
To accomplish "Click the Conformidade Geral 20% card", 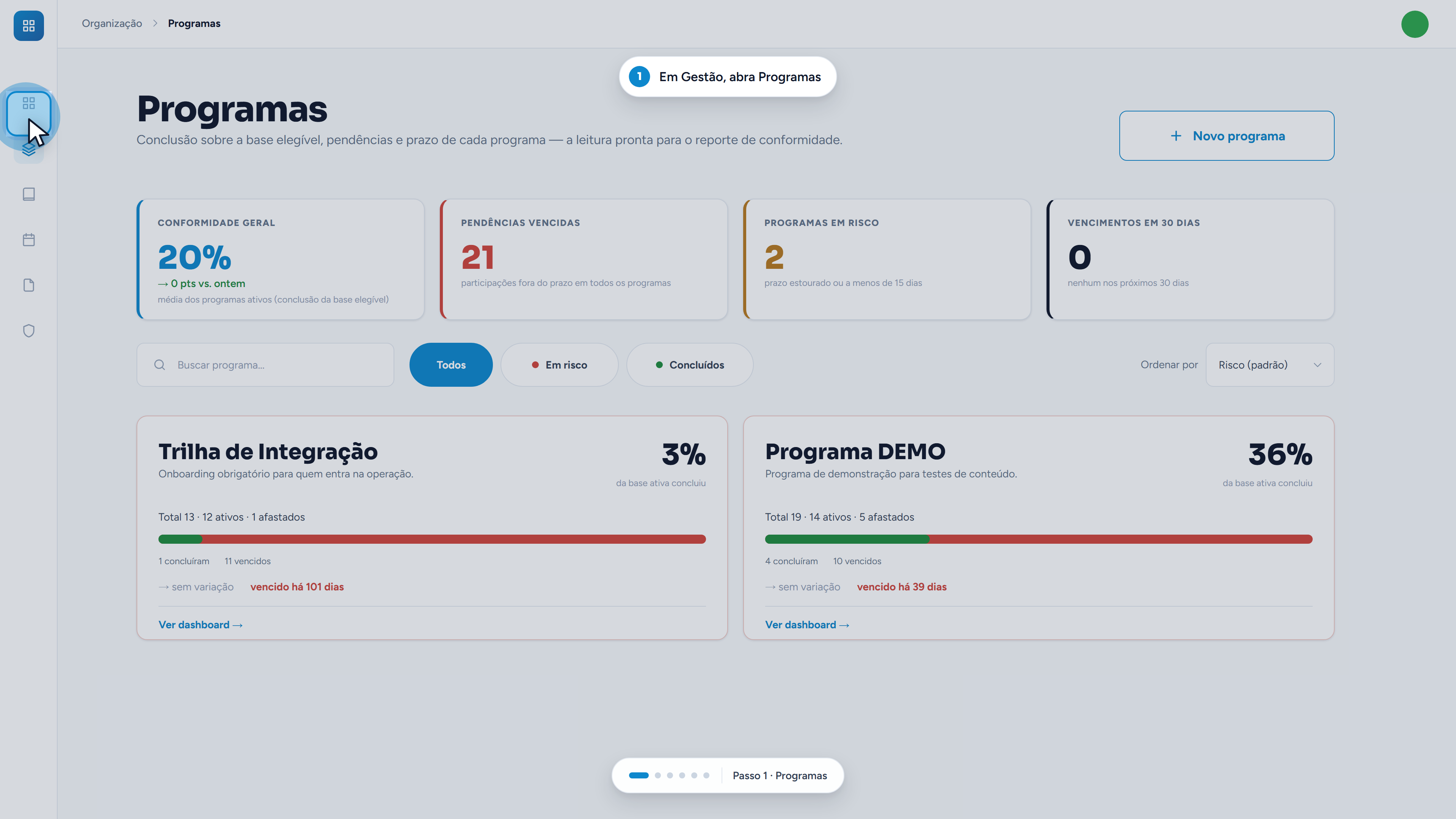I will 280,259.
